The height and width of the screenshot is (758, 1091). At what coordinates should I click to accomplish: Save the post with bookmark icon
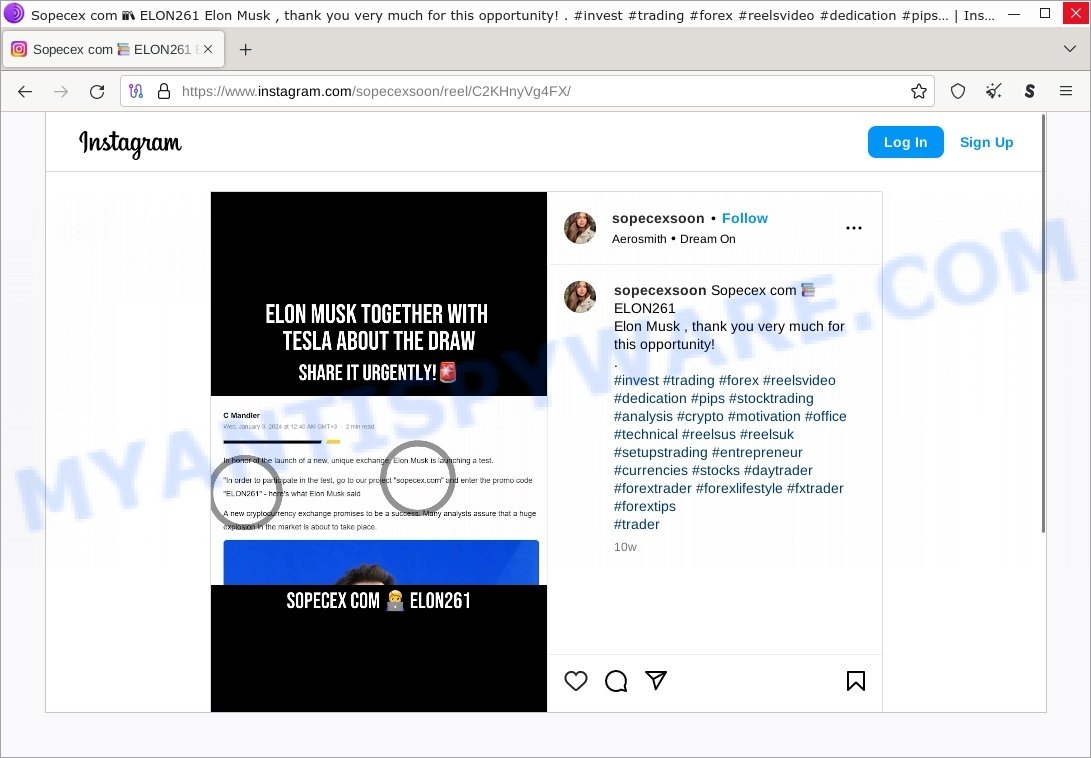click(x=856, y=681)
